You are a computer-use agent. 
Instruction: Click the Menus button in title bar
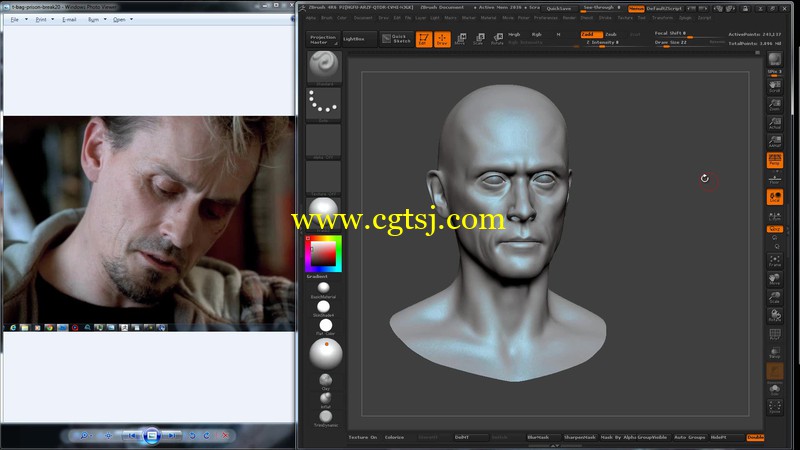636,9
